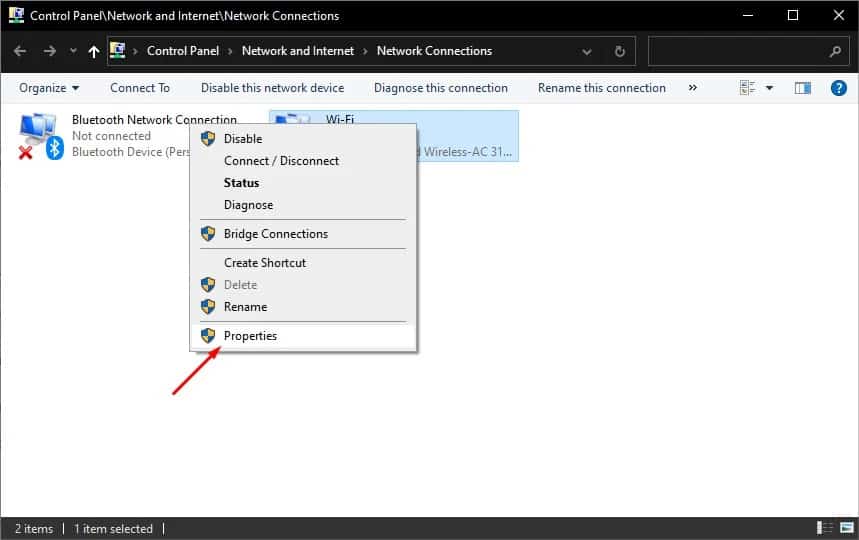Click the shield icon beside Rename
Screen dimensions: 859x540
pyautogui.click(x=208, y=307)
